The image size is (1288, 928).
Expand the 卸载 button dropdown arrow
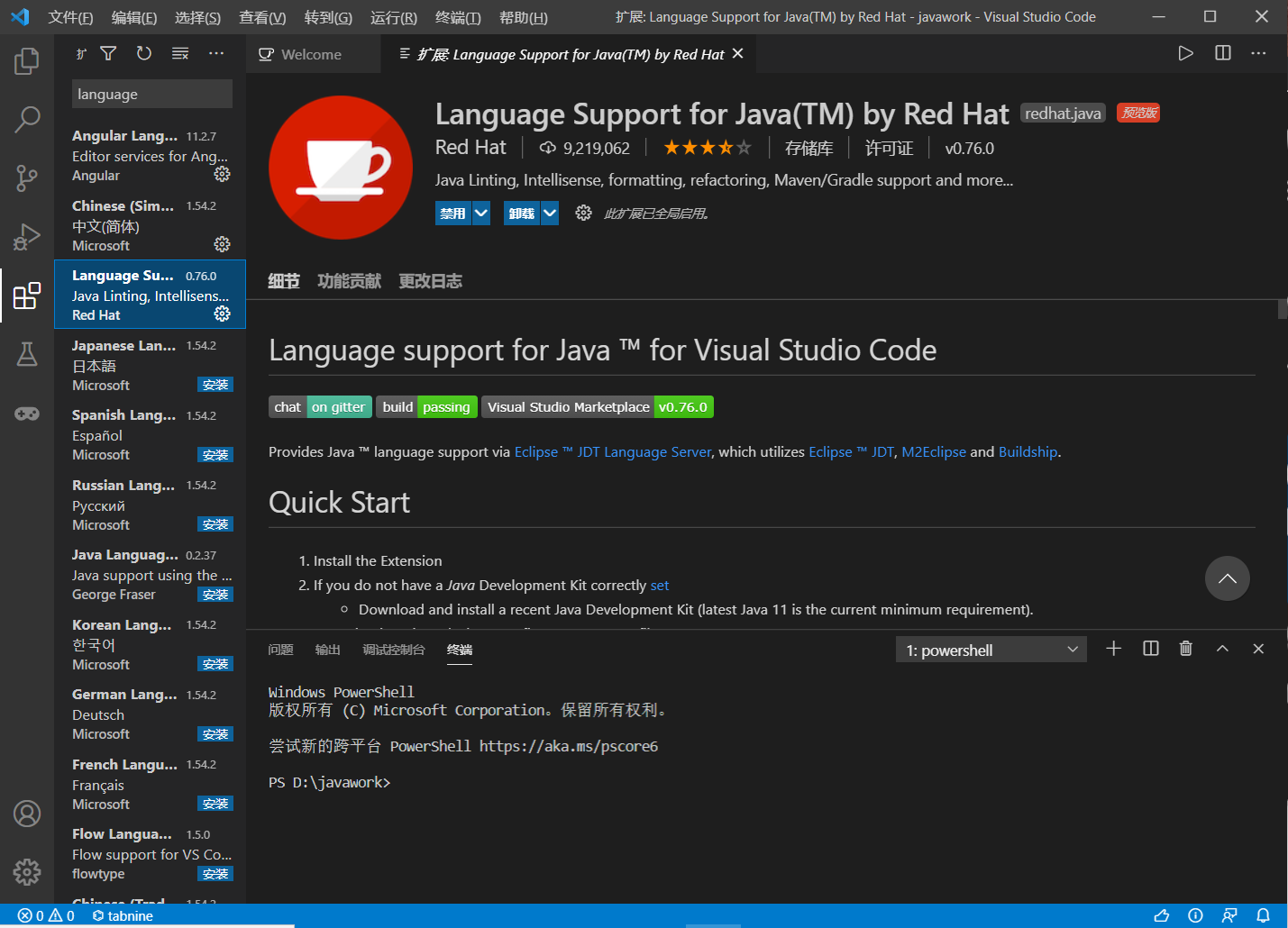(549, 213)
